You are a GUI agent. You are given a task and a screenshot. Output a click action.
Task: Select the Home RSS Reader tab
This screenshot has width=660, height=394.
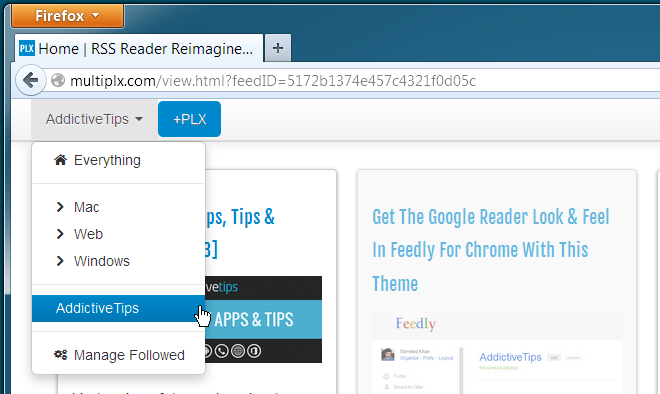point(139,48)
